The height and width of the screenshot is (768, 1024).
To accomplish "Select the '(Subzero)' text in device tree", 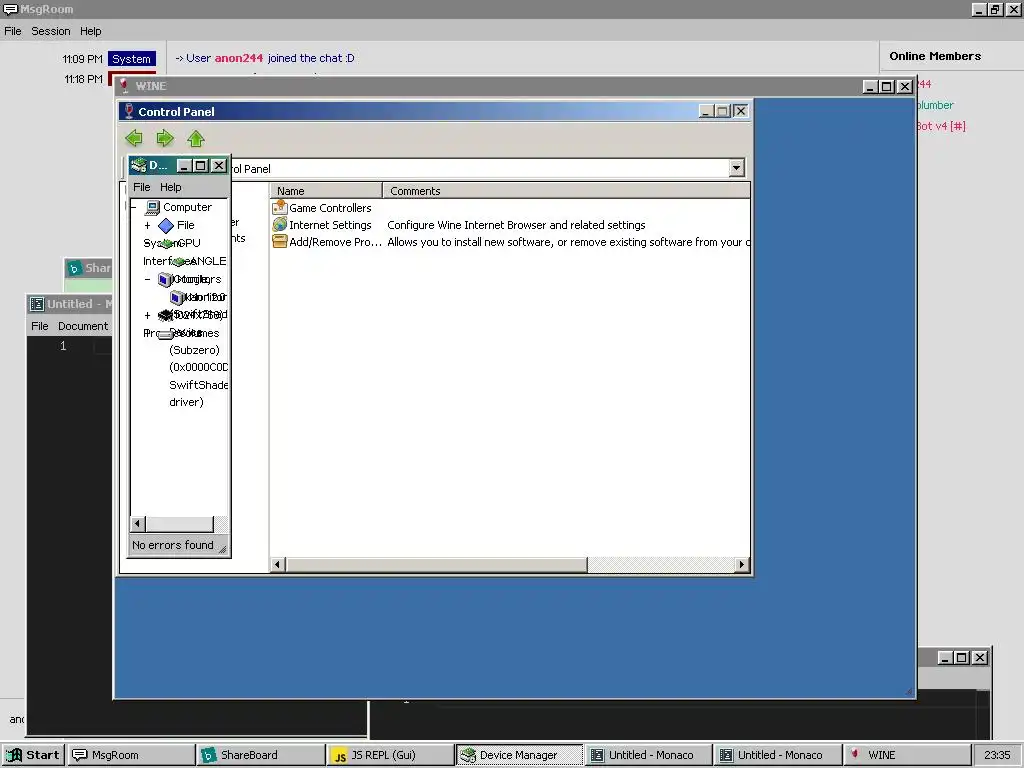I will (194, 350).
